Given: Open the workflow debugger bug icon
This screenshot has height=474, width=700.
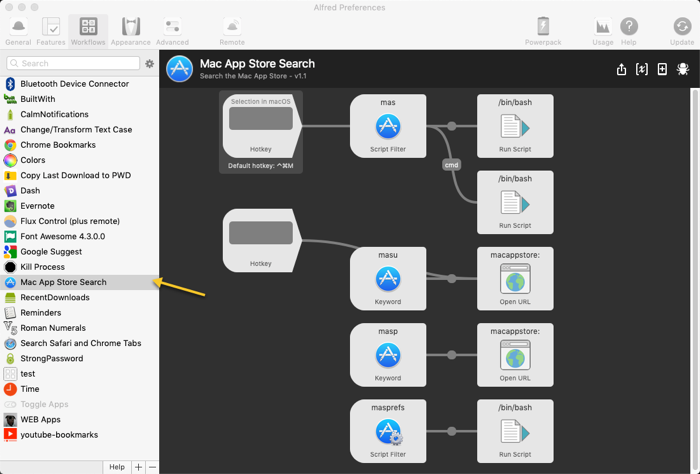Looking at the screenshot, I should click(x=683, y=69).
